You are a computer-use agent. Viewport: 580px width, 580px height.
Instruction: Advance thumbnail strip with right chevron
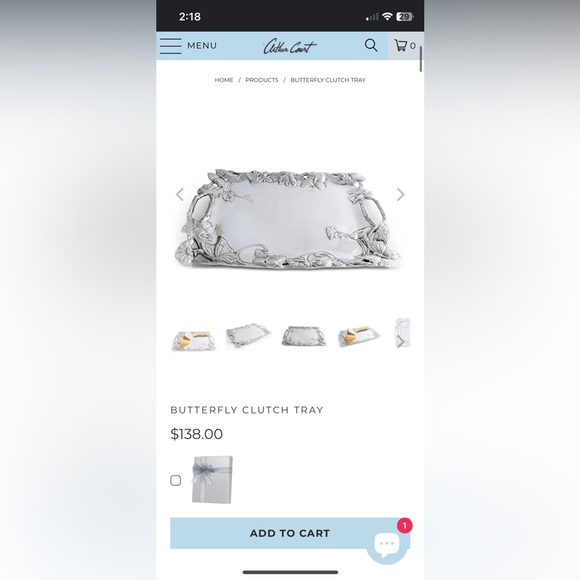pyautogui.click(x=401, y=341)
